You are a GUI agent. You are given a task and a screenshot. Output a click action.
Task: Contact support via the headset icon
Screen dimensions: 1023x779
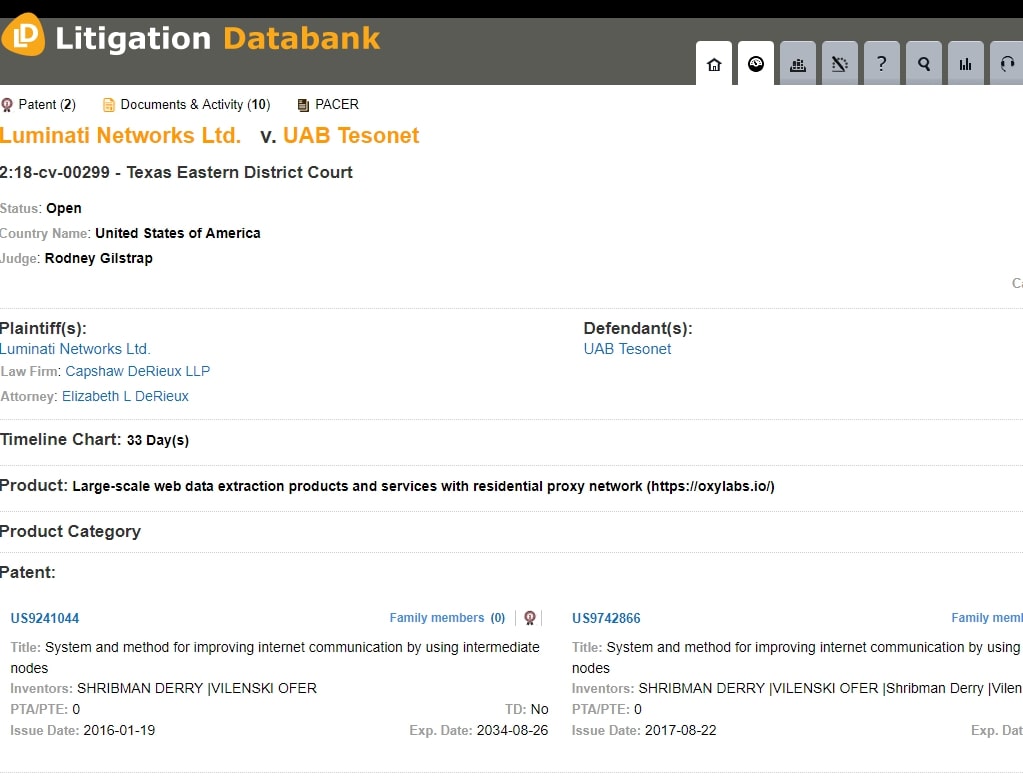tap(1007, 64)
